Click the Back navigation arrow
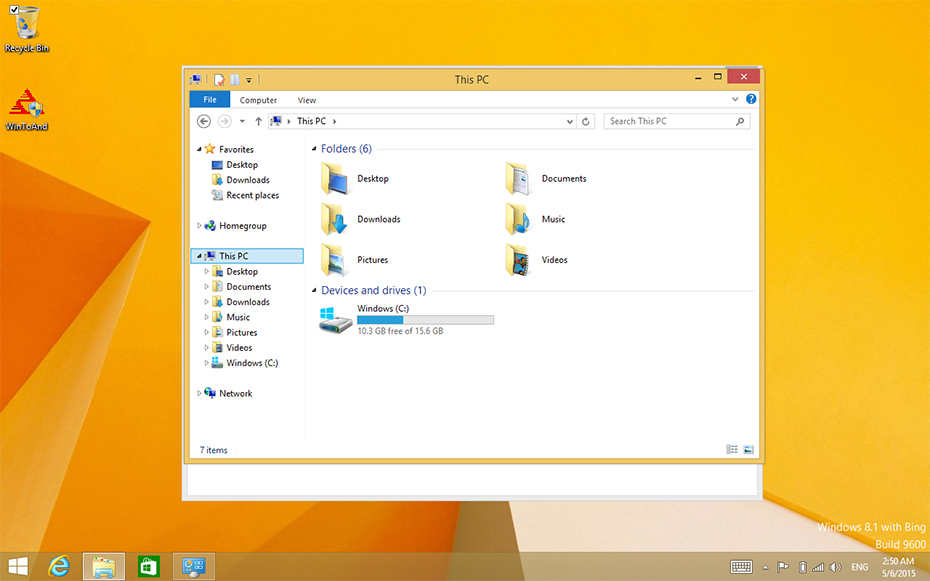Screen dimensions: 930x581 204,121
